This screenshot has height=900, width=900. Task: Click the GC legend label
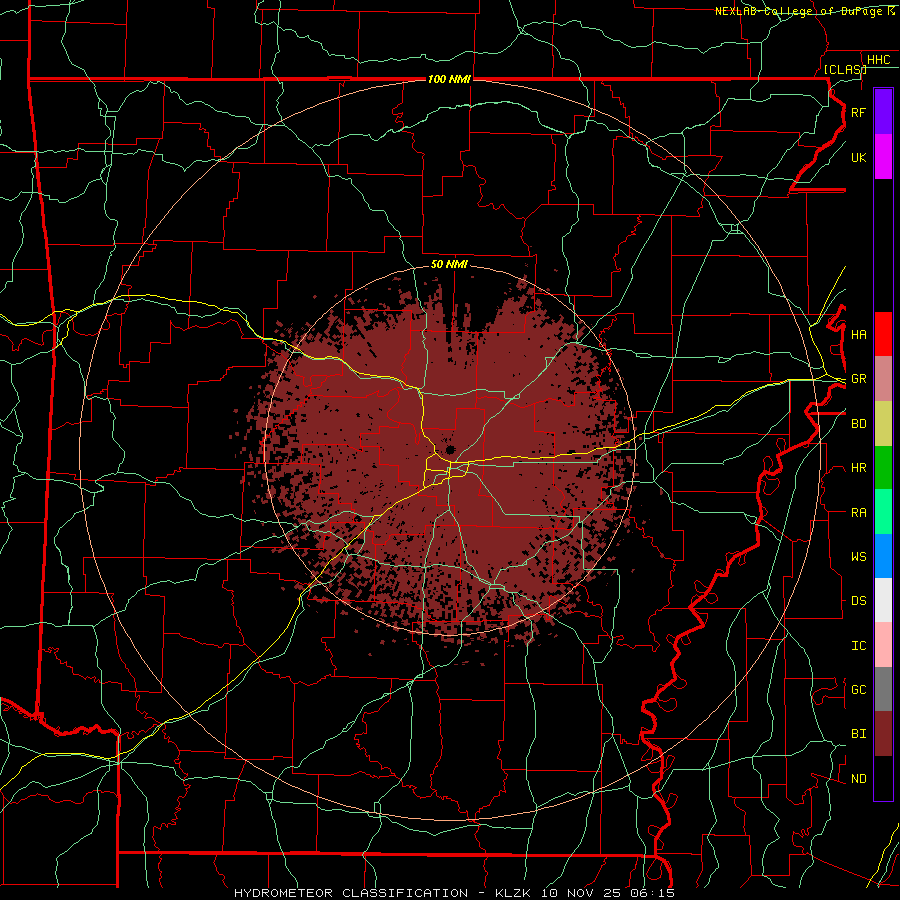(x=858, y=690)
